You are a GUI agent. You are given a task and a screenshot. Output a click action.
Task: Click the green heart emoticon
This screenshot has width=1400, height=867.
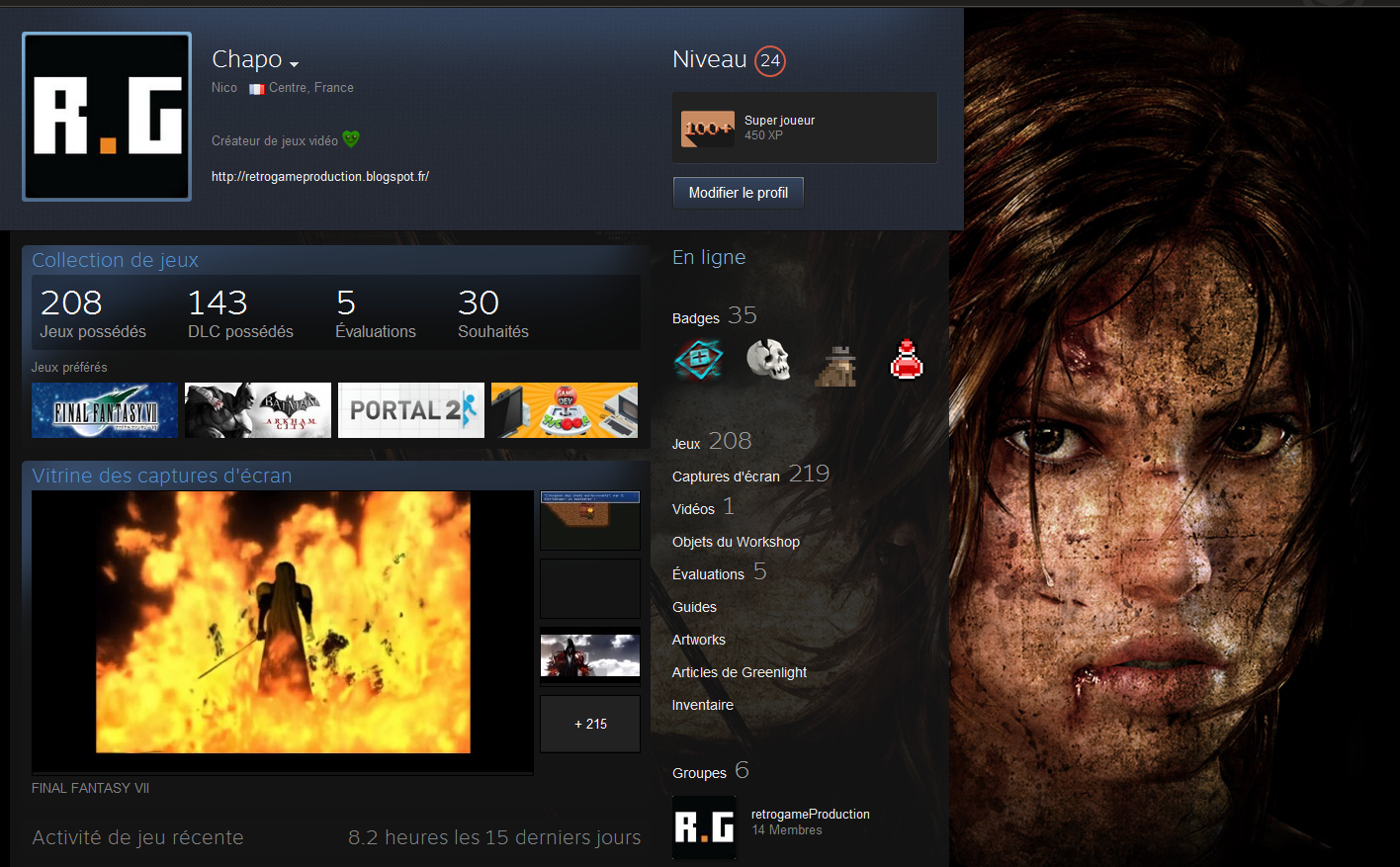[x=351, y=139]
